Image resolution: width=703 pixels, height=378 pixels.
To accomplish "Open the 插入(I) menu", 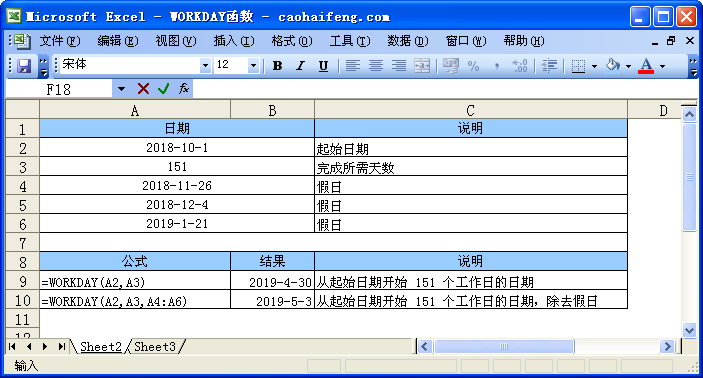I will click(234, 41).
